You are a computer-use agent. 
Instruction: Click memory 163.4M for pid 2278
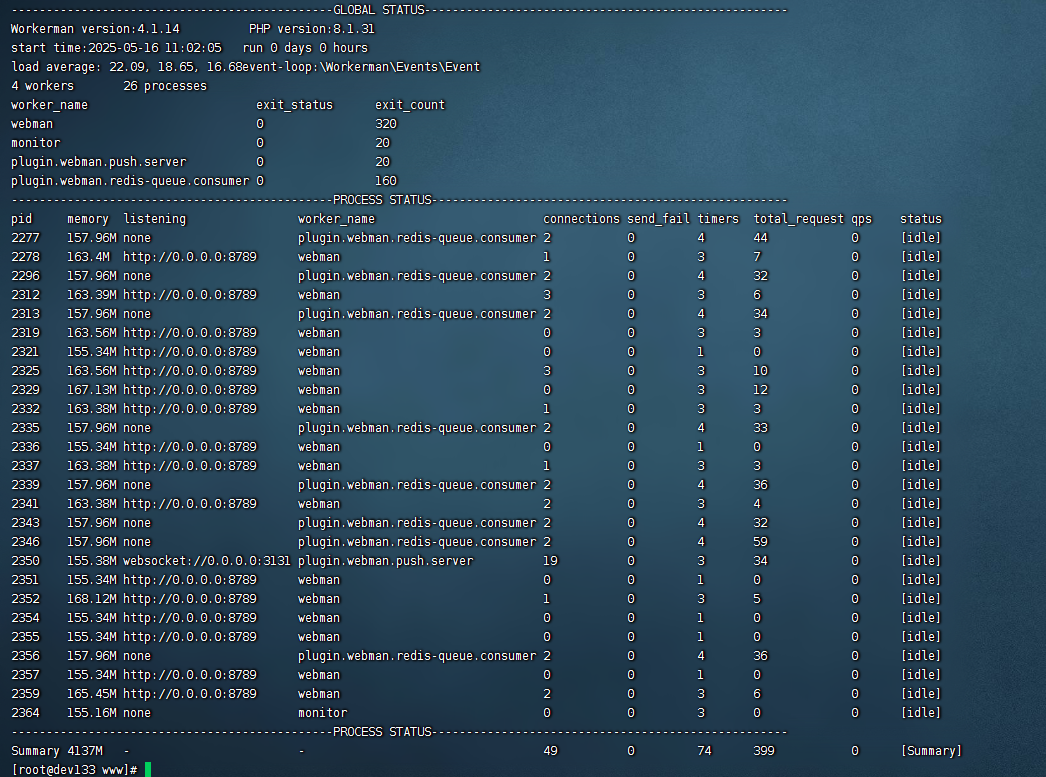88,257
